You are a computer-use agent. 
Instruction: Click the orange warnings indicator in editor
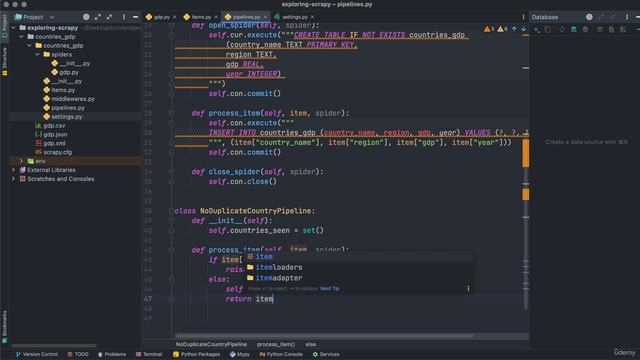pyautogui.click(x=489, y=29)
